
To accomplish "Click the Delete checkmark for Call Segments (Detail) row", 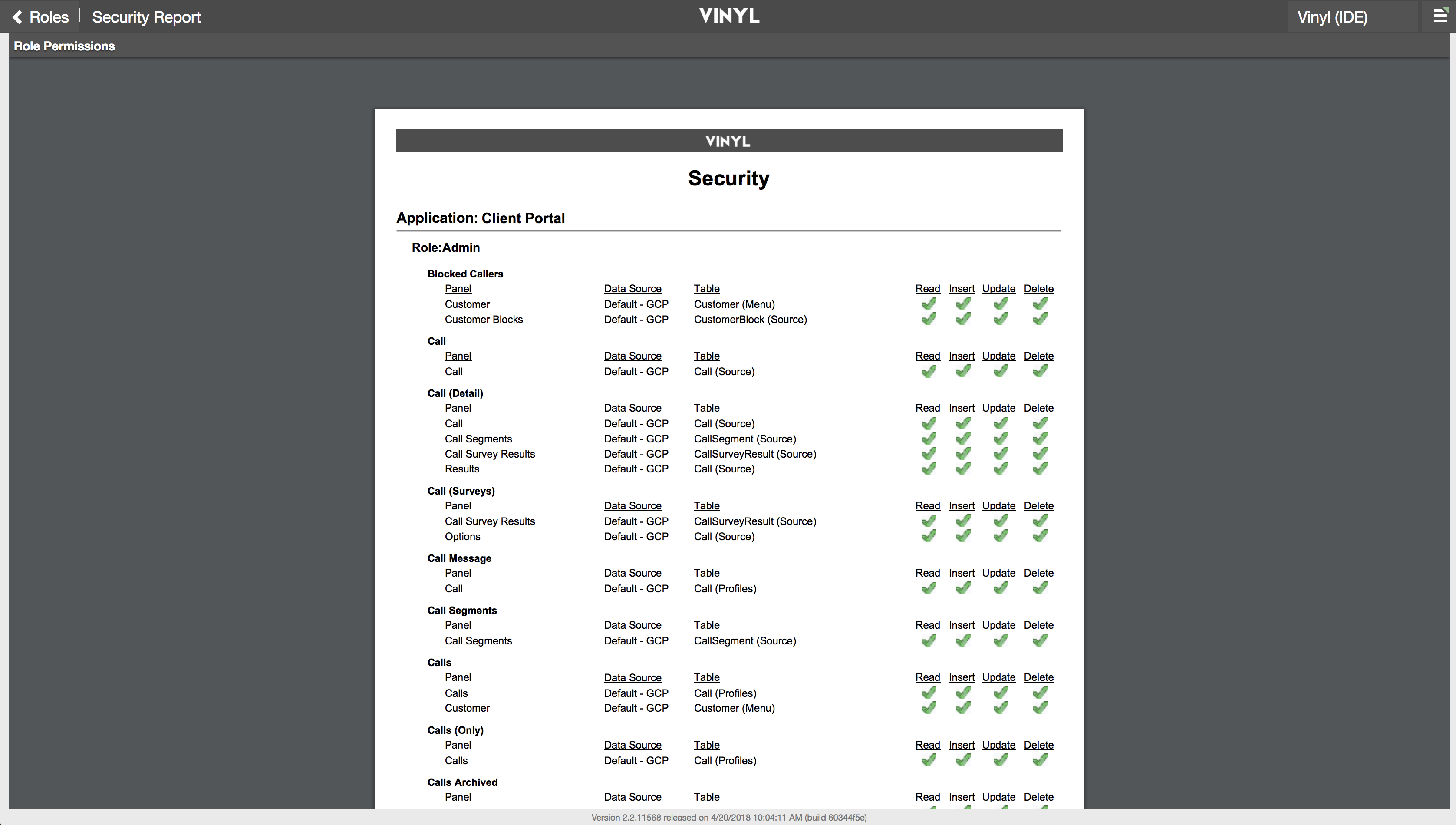I will pos(1039,439).
